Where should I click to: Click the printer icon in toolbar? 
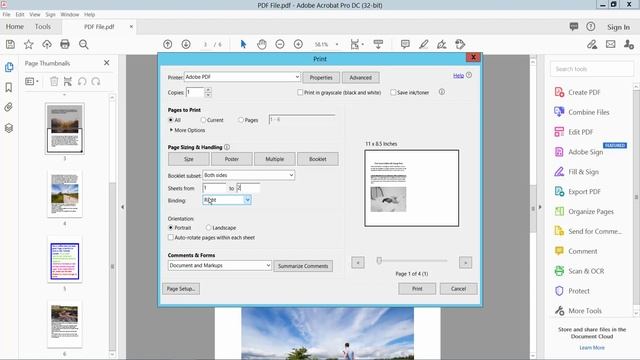point(65,44)
